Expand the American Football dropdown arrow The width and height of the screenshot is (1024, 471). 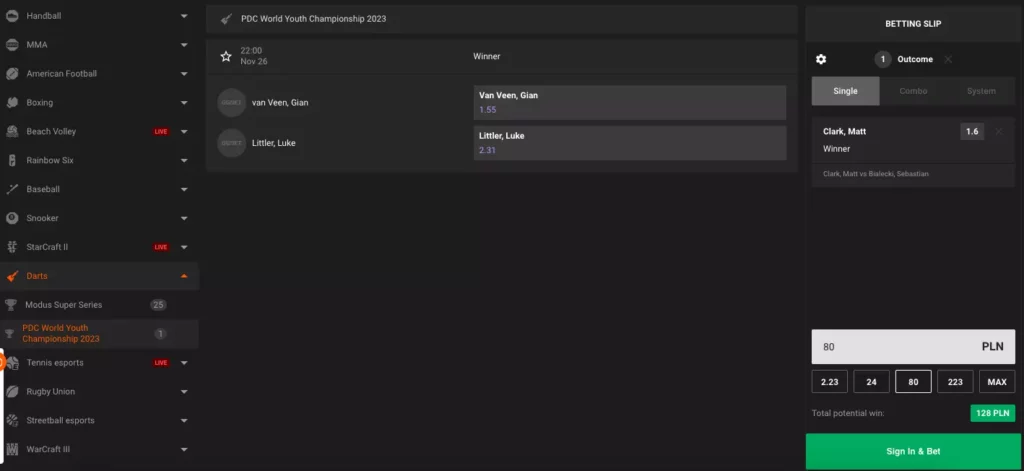[x=184, y=74]
